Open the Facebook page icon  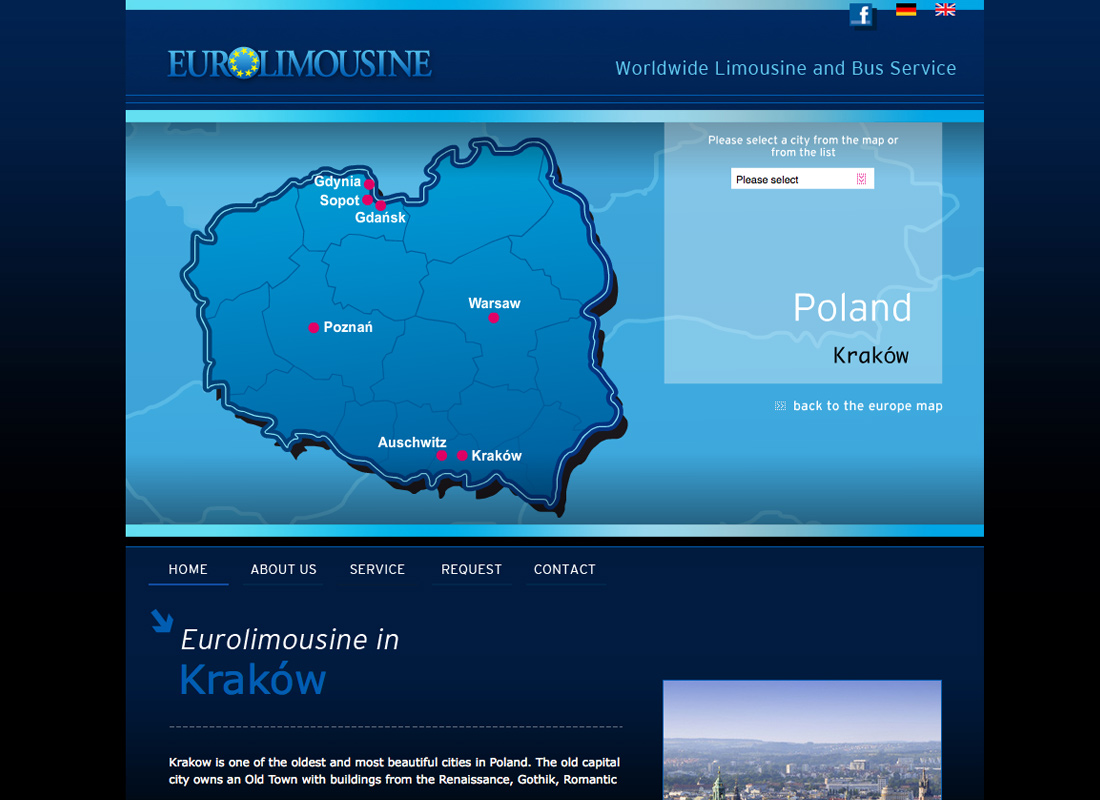861,15
